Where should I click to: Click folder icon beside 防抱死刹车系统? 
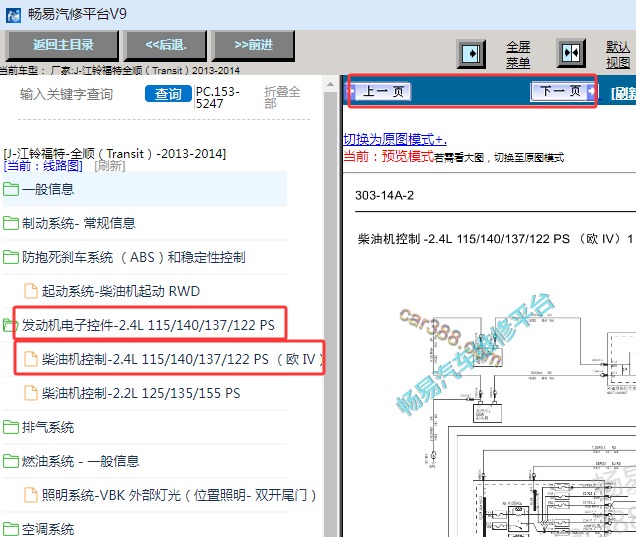point(11,257)
